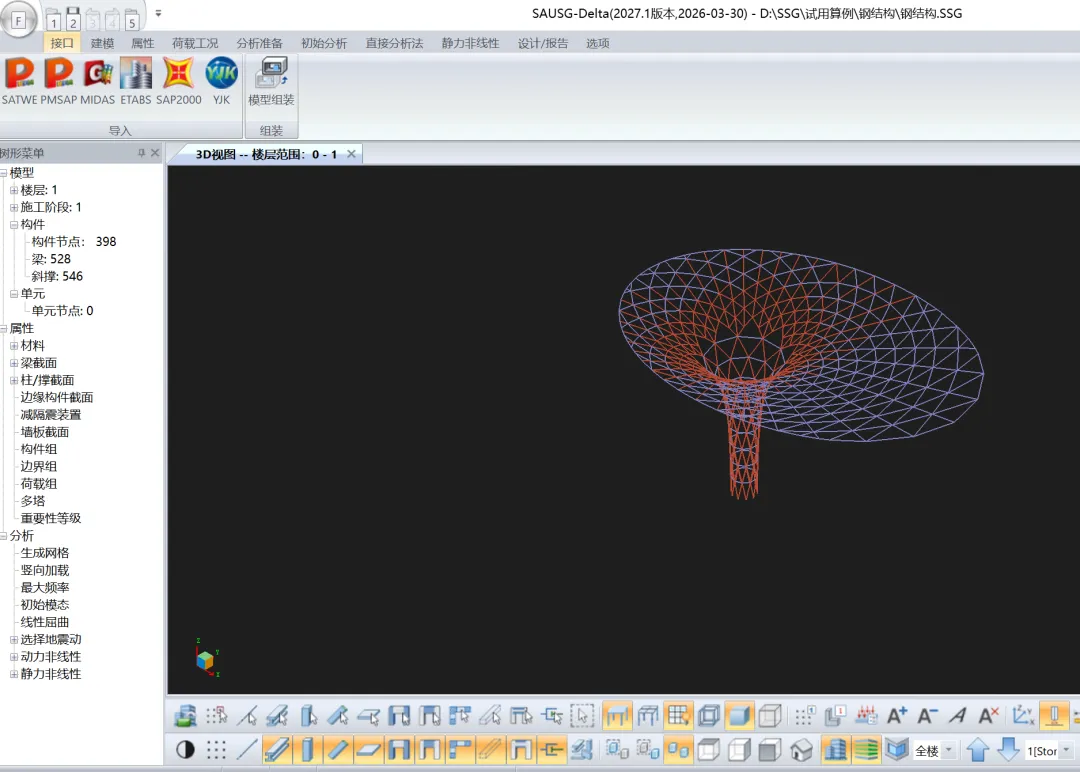Open the 全楼 floor range dropdown
The image size is (1080, 772).
[948, 750]
